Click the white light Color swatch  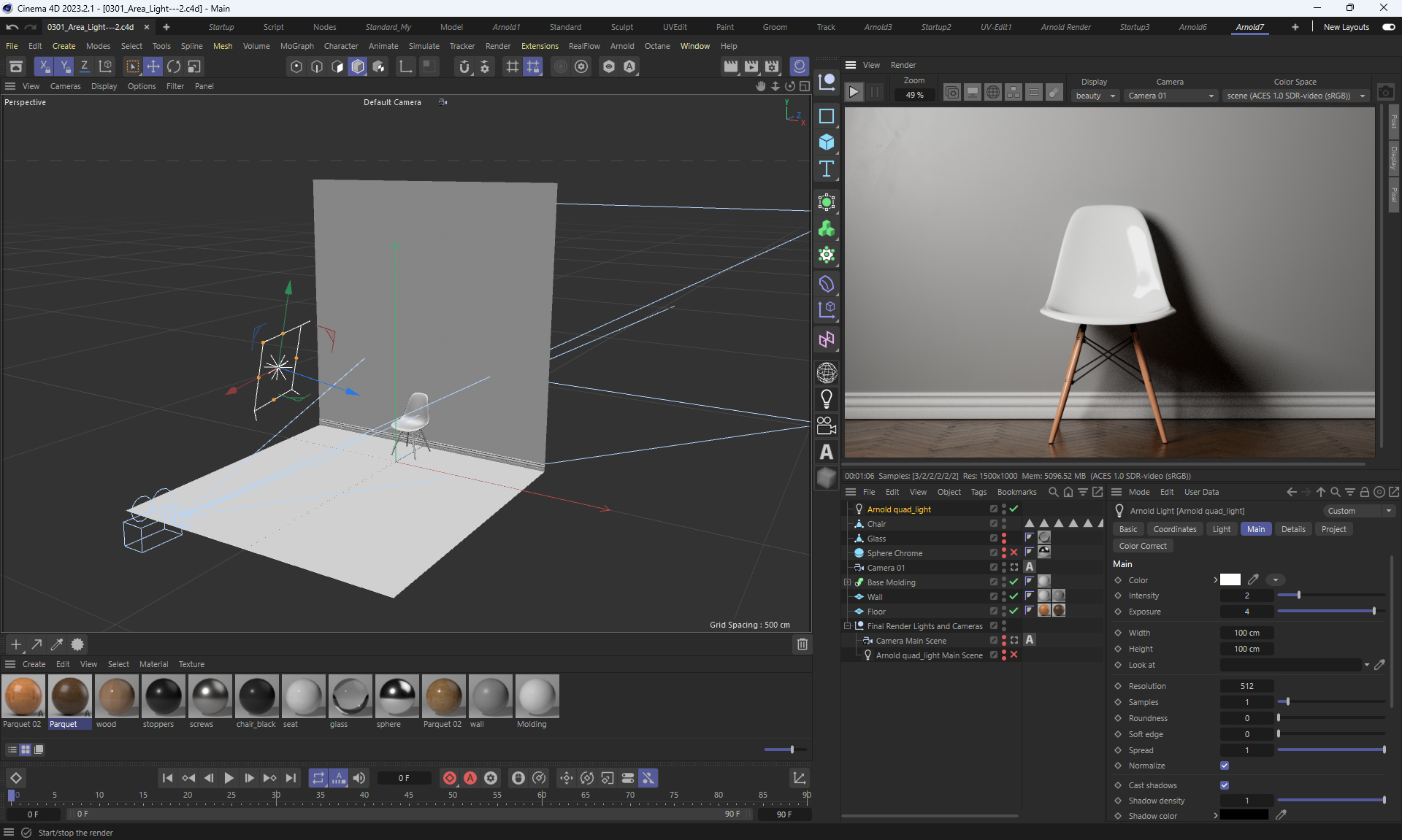pyautogui.click(x=1230, y=580)
